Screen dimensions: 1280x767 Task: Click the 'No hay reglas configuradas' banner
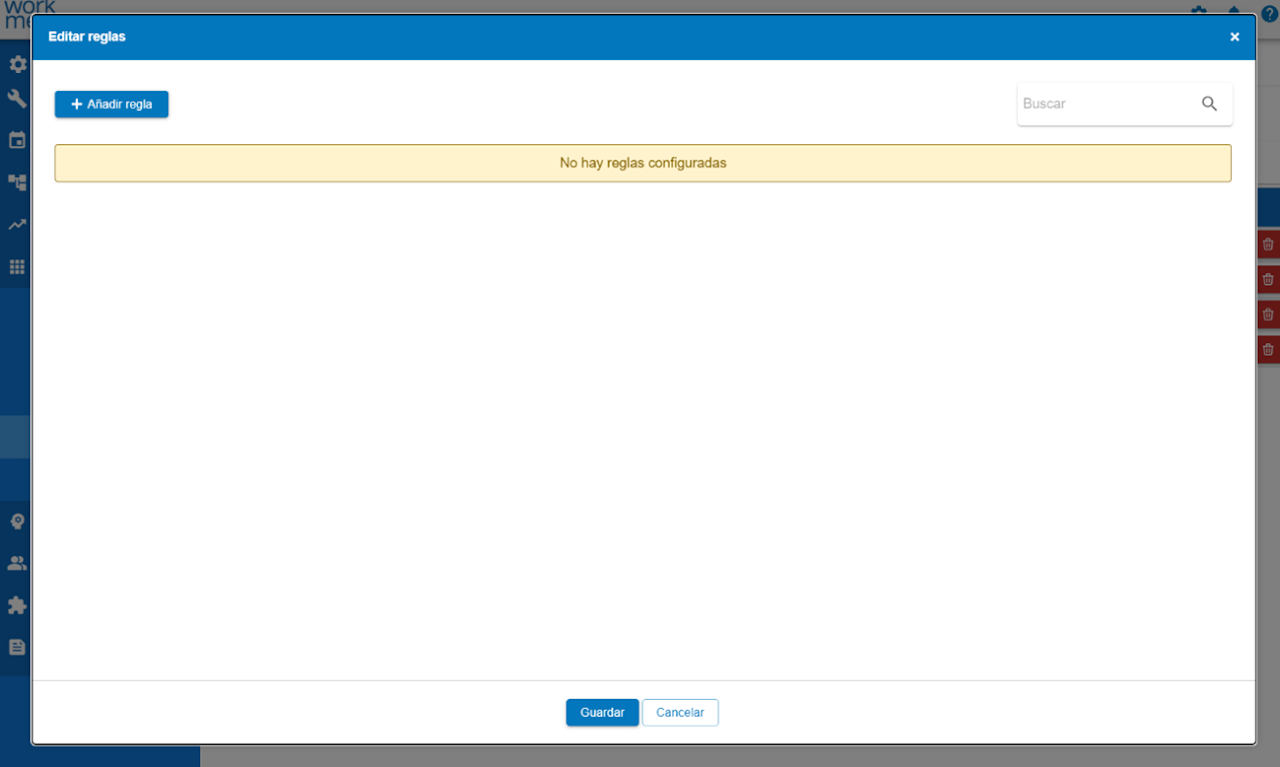pyautogui.click(x=642, y=163)
